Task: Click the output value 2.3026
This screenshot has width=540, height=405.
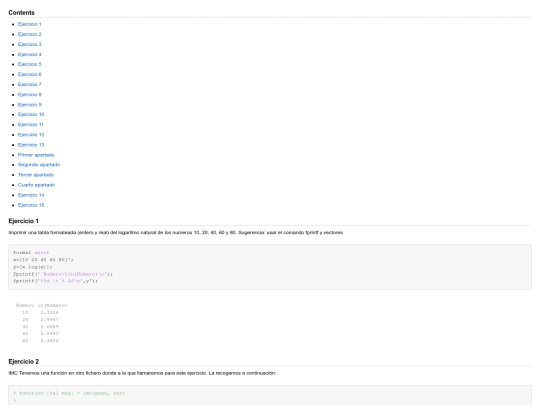Action: point(49,313)
